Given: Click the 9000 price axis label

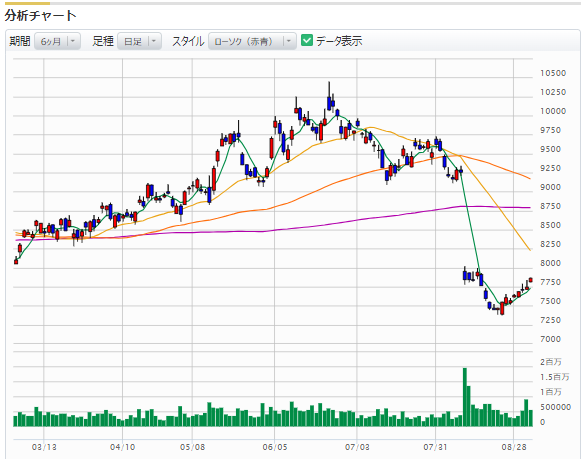Looking at the screenshot, I should (550, 187).
